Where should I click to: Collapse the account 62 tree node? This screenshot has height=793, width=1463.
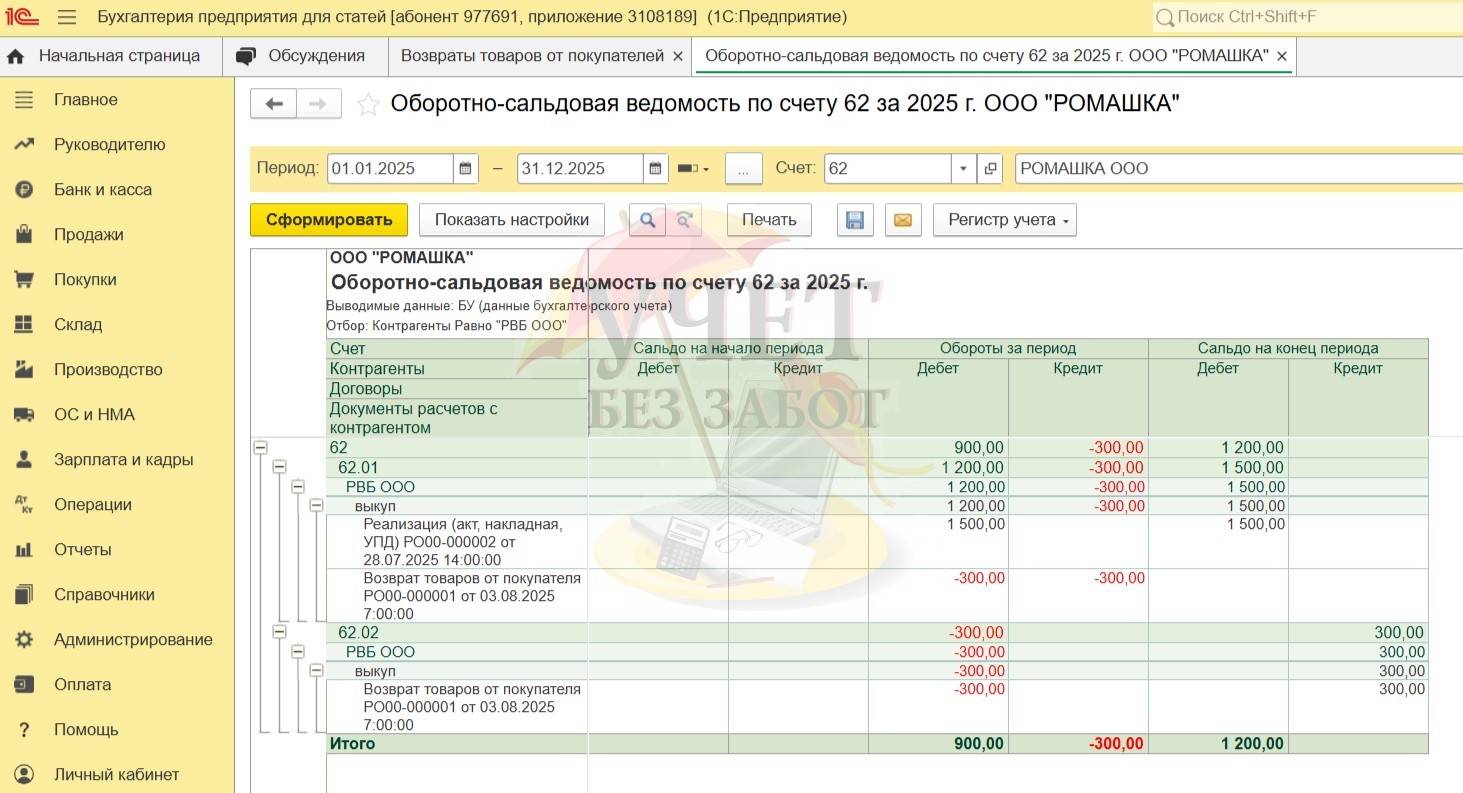(260, 448)
